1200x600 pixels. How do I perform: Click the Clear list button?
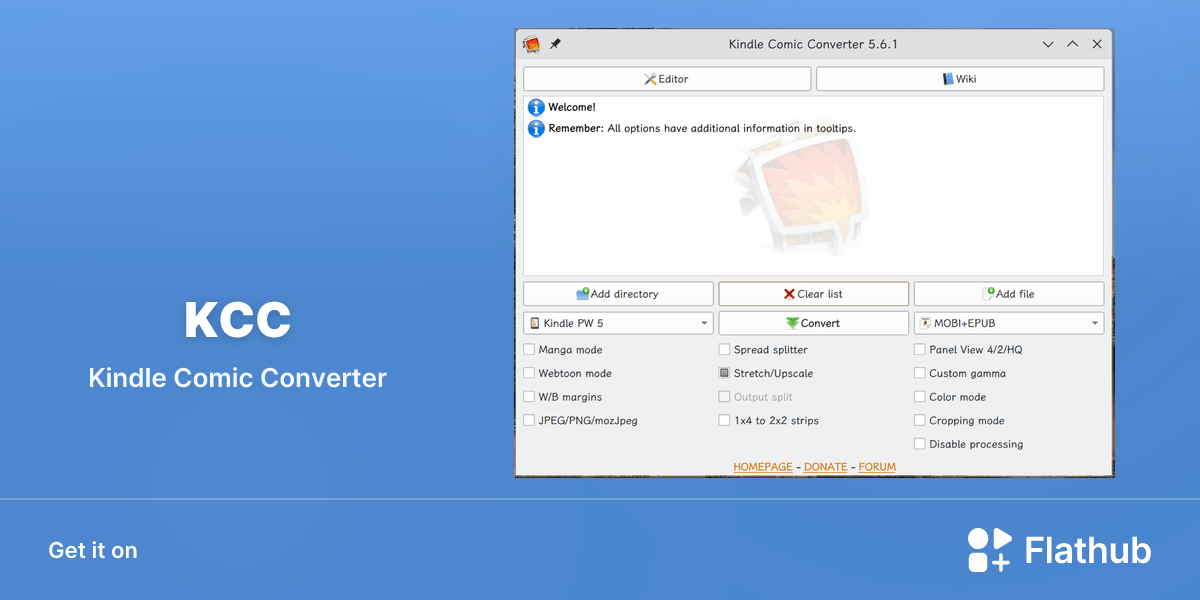[x=814, y=294]
